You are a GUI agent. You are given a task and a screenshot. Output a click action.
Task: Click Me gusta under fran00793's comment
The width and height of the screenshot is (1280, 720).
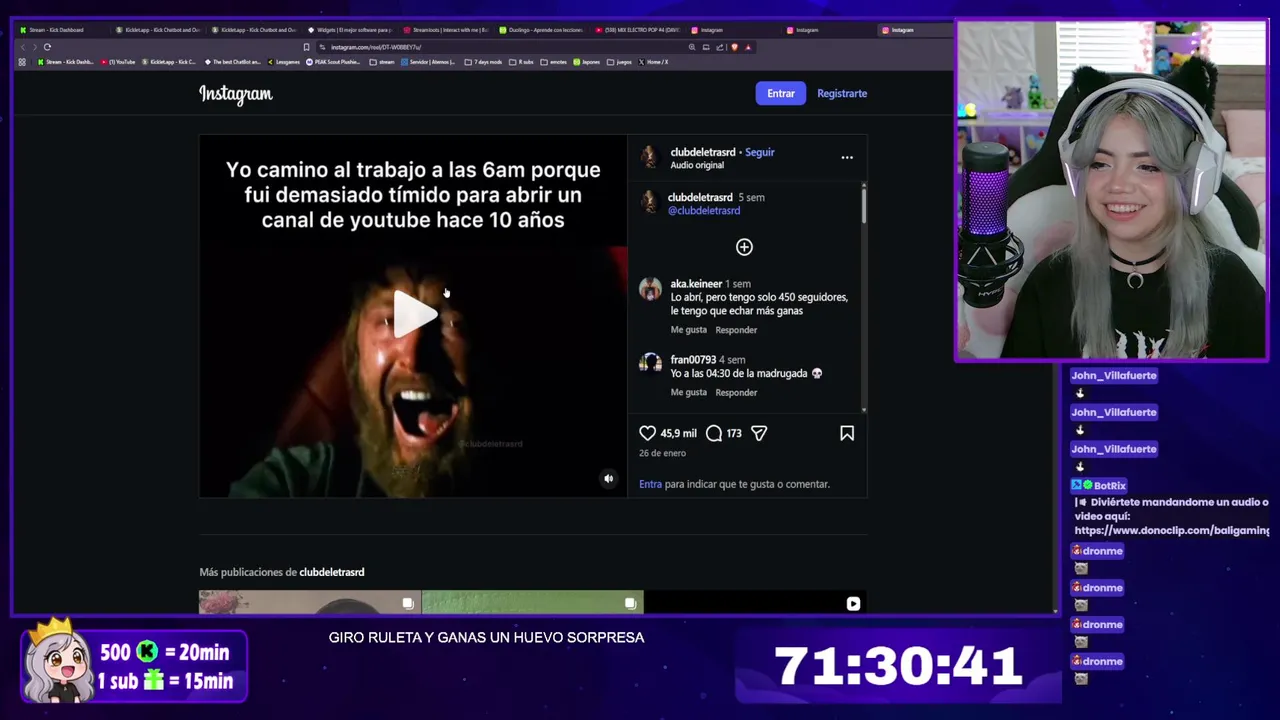coord(689,393)
